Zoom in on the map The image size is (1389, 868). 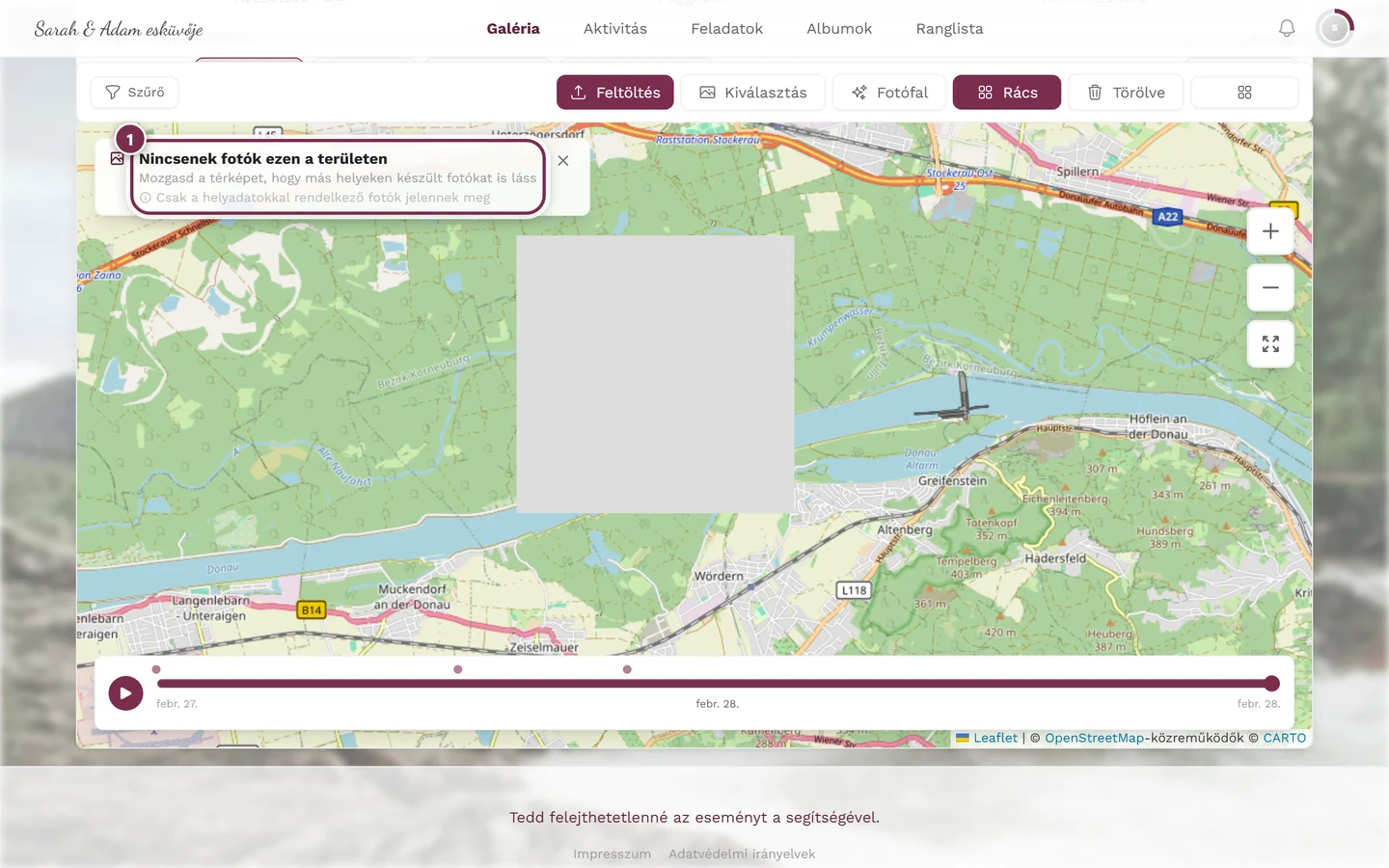click(x=1270, y=231)
